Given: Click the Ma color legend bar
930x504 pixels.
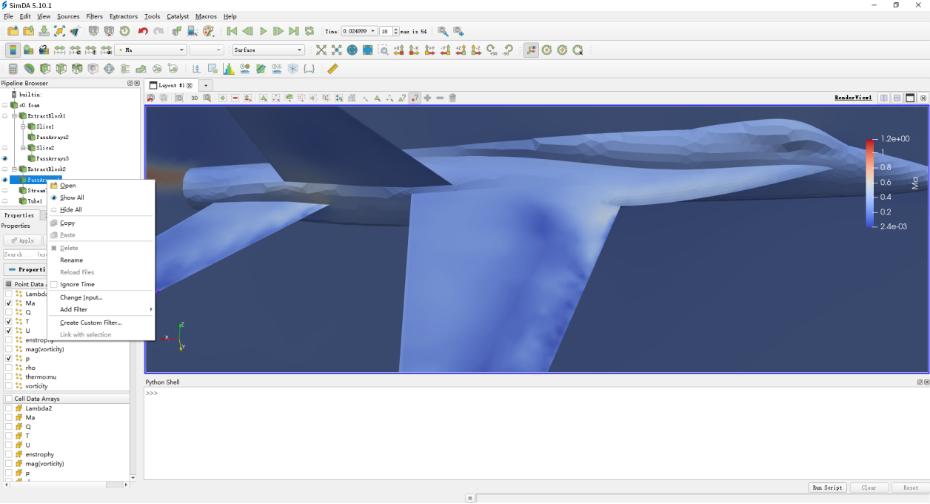Looking at the screenshot, I should [x=870, y=183].
